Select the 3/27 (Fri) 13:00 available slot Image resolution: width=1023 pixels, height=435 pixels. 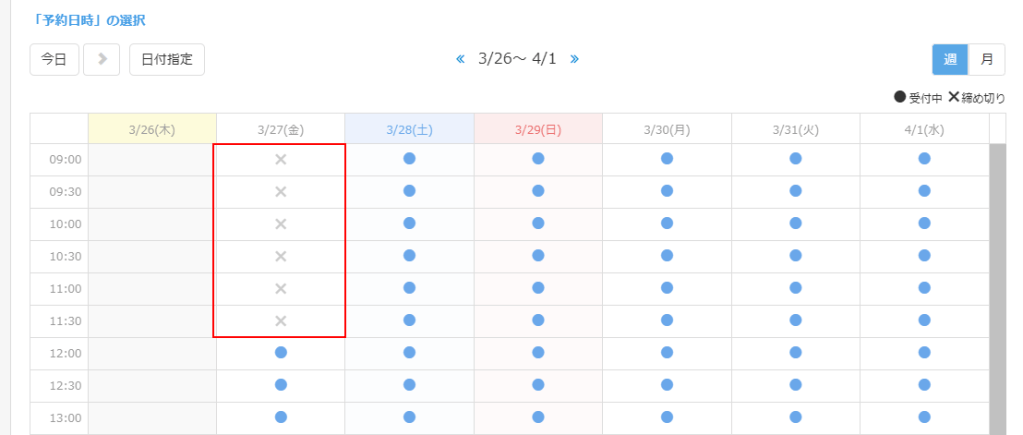coord(281,417)
